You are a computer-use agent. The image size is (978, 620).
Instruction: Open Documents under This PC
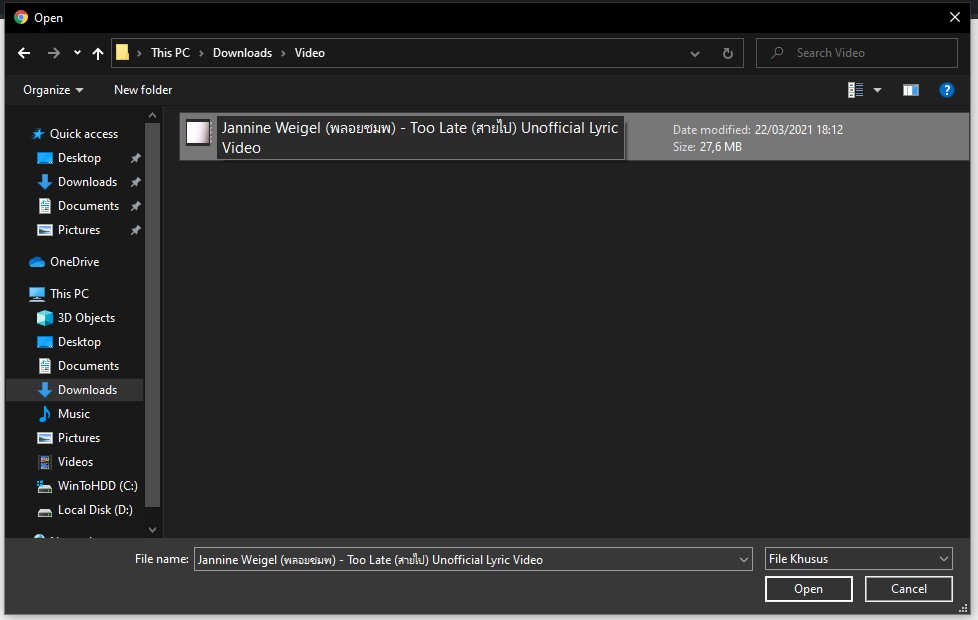click(x=79, y=366)
